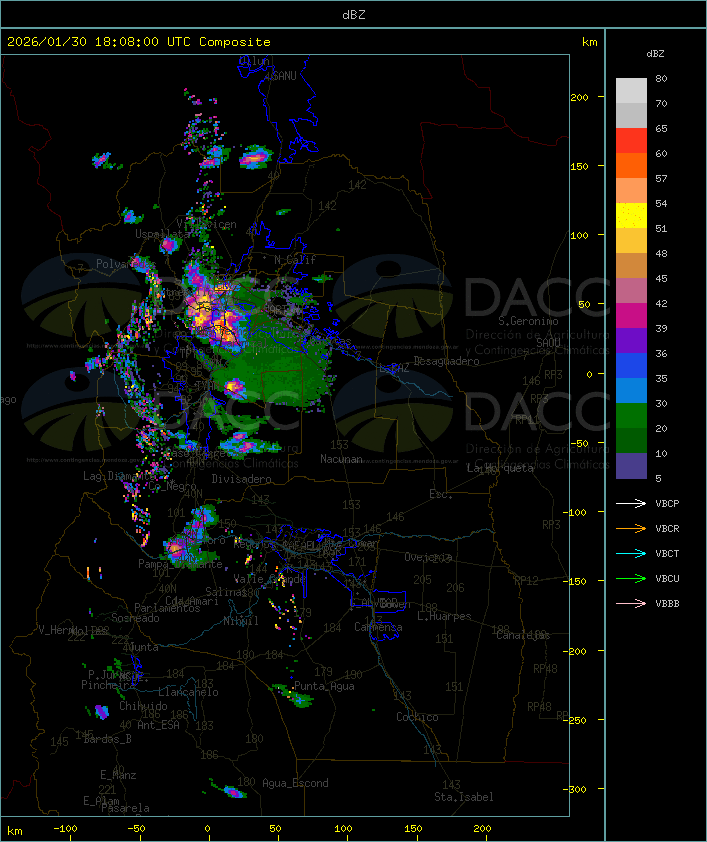Click the dBZ title at the top
The height and width of the screenshot is (842, 707).
pyautogui.click(x=353, y=14)
